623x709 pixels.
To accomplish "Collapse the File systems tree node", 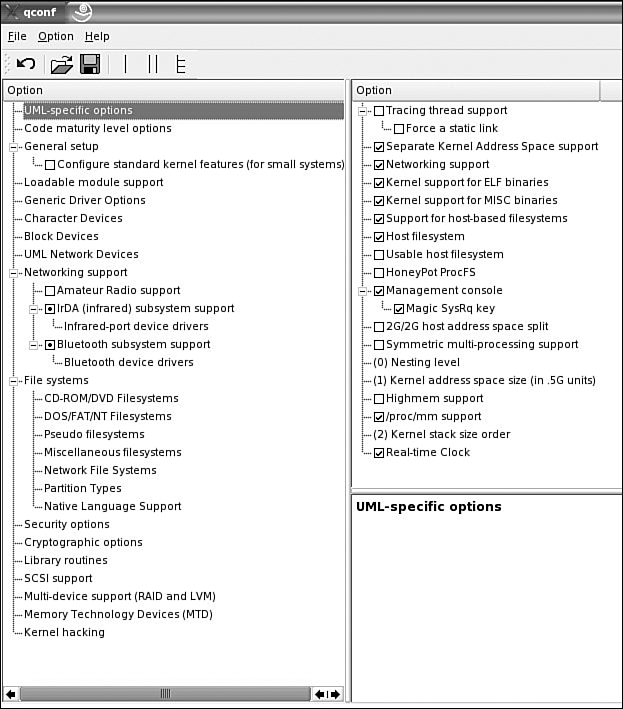I will 15,381.
